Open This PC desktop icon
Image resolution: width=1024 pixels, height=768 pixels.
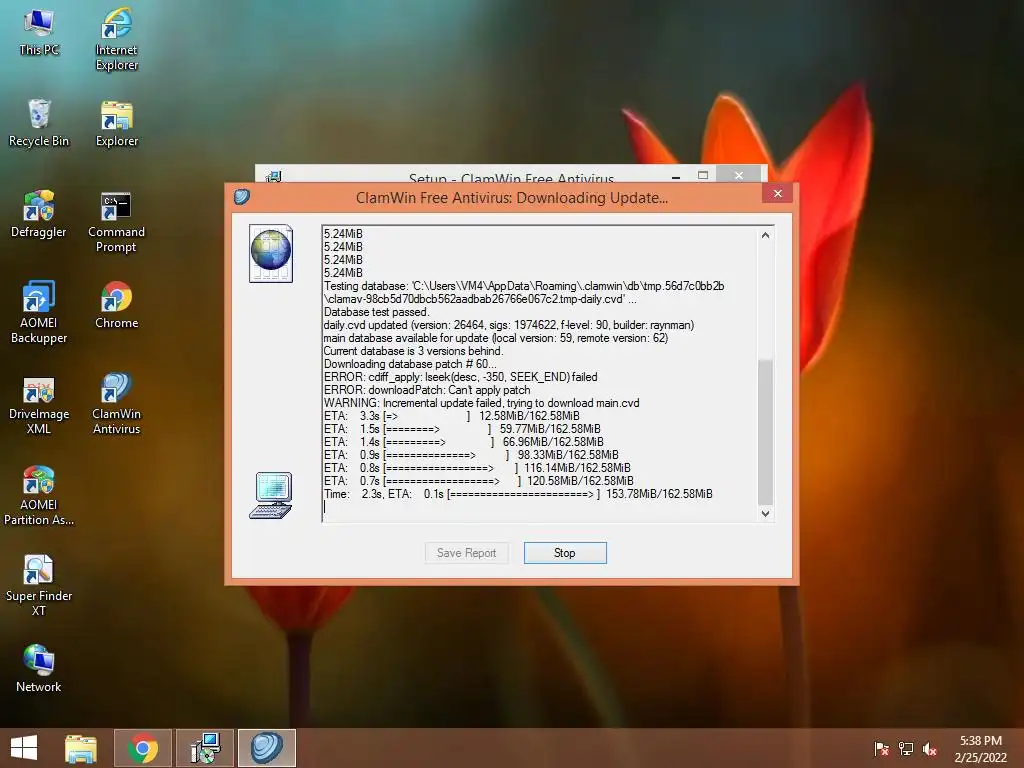39,33
